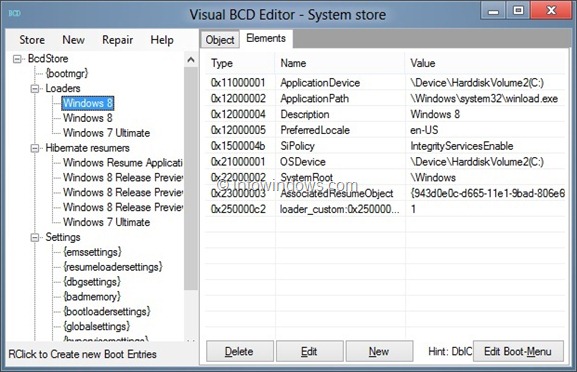This screenshot has width=577, height=372.
Task: Collapse the Hibernate resumers node
Action: pos(35,148)
